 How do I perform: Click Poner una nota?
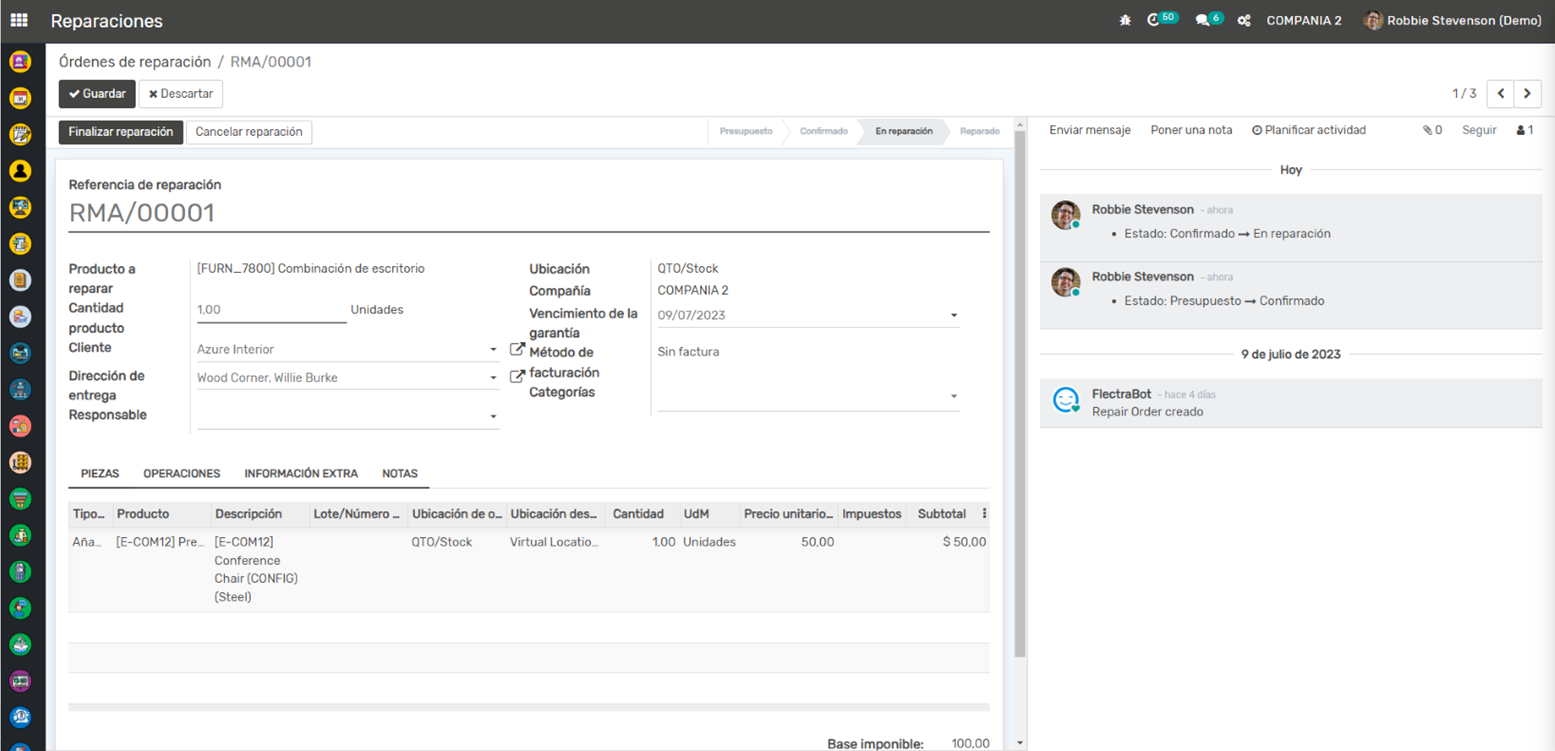pyautogui.click(x=1191, y=130)
